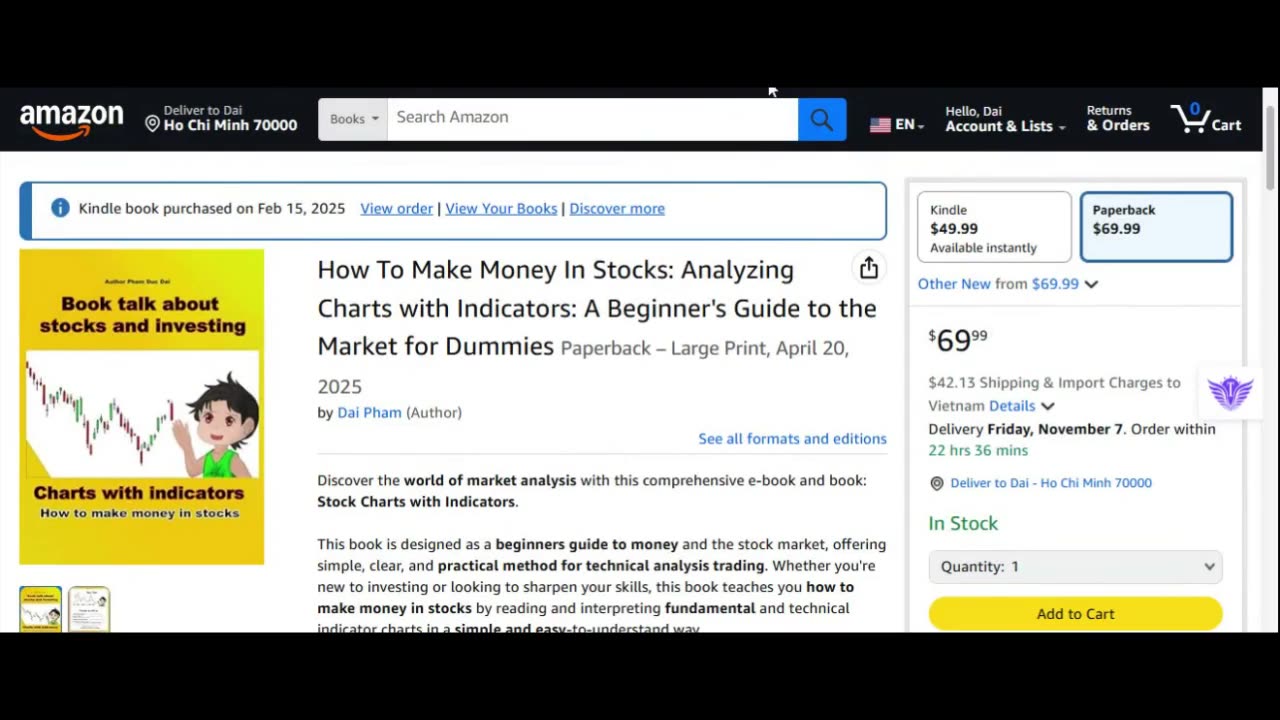The height and width of the screenshot is (720, 1280).
Task: Click the '22 hrs 36 mins' countdown text
Action: (x=978, y=450)
